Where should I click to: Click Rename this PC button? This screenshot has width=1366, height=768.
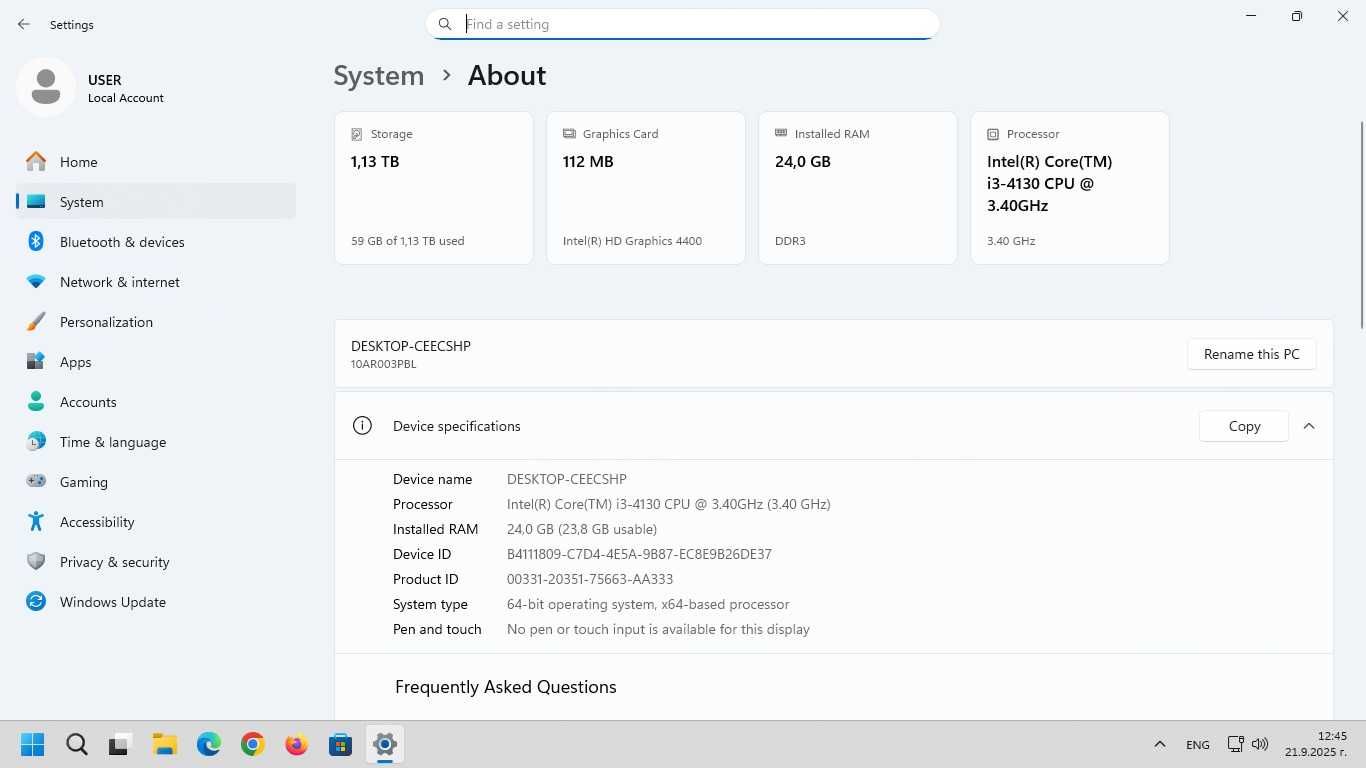pyautogui.click(x=1252, y=354)
